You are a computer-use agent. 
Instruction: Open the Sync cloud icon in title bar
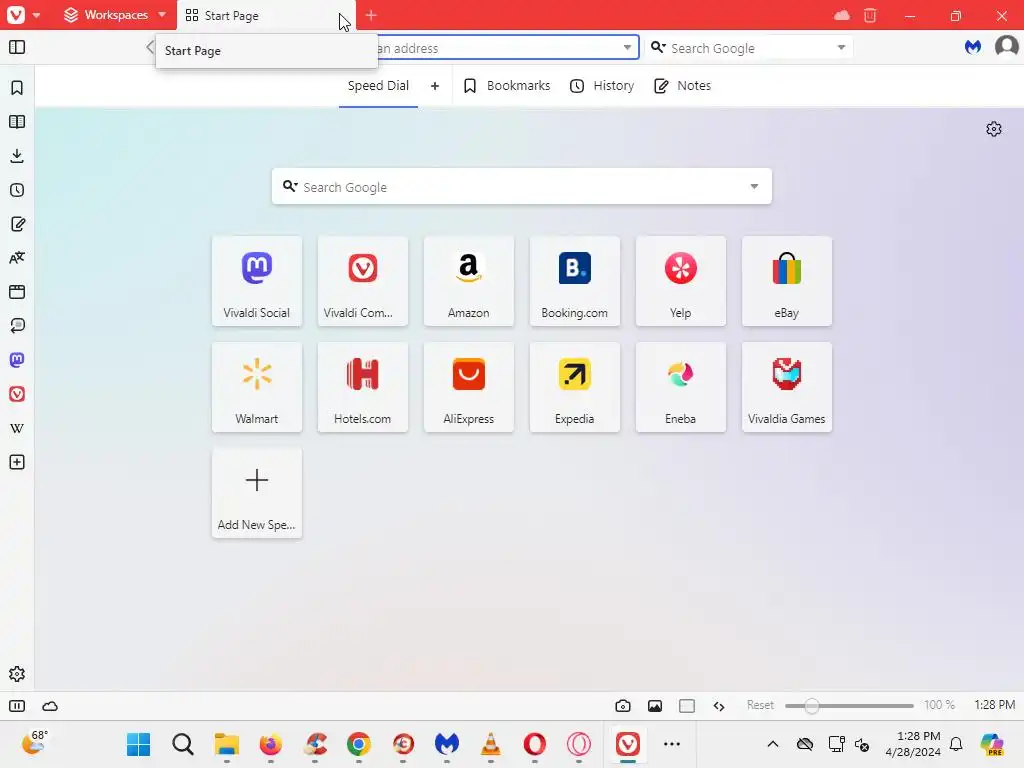tap(842, 15)
